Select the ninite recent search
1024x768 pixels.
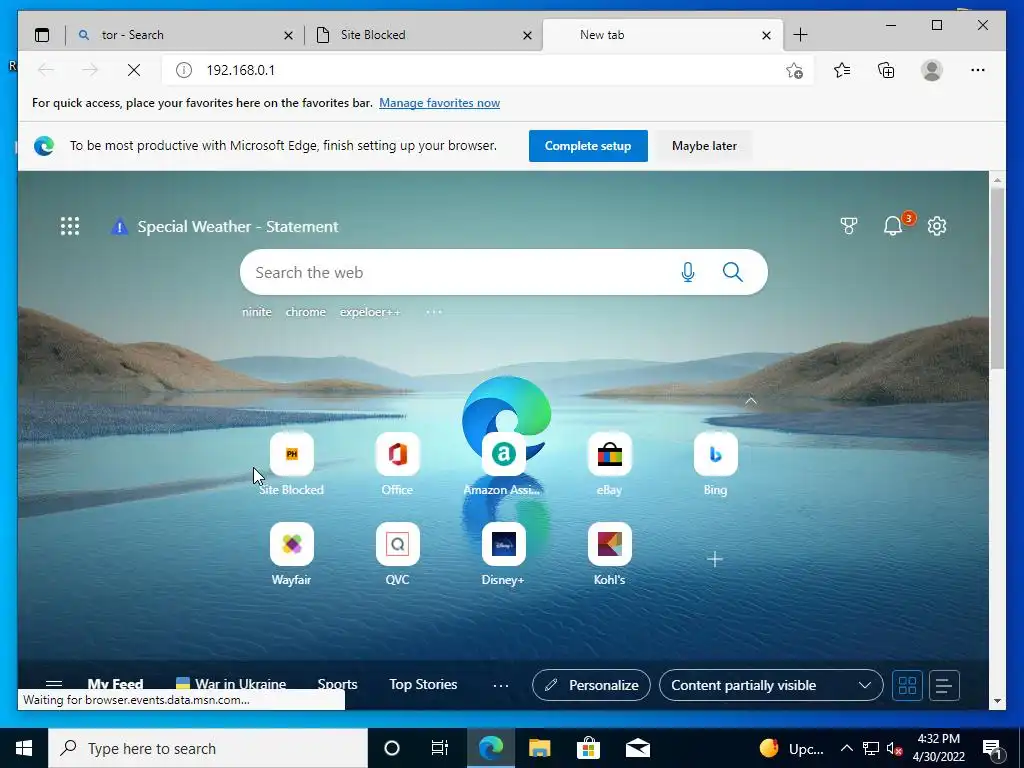tap(257, 312)
